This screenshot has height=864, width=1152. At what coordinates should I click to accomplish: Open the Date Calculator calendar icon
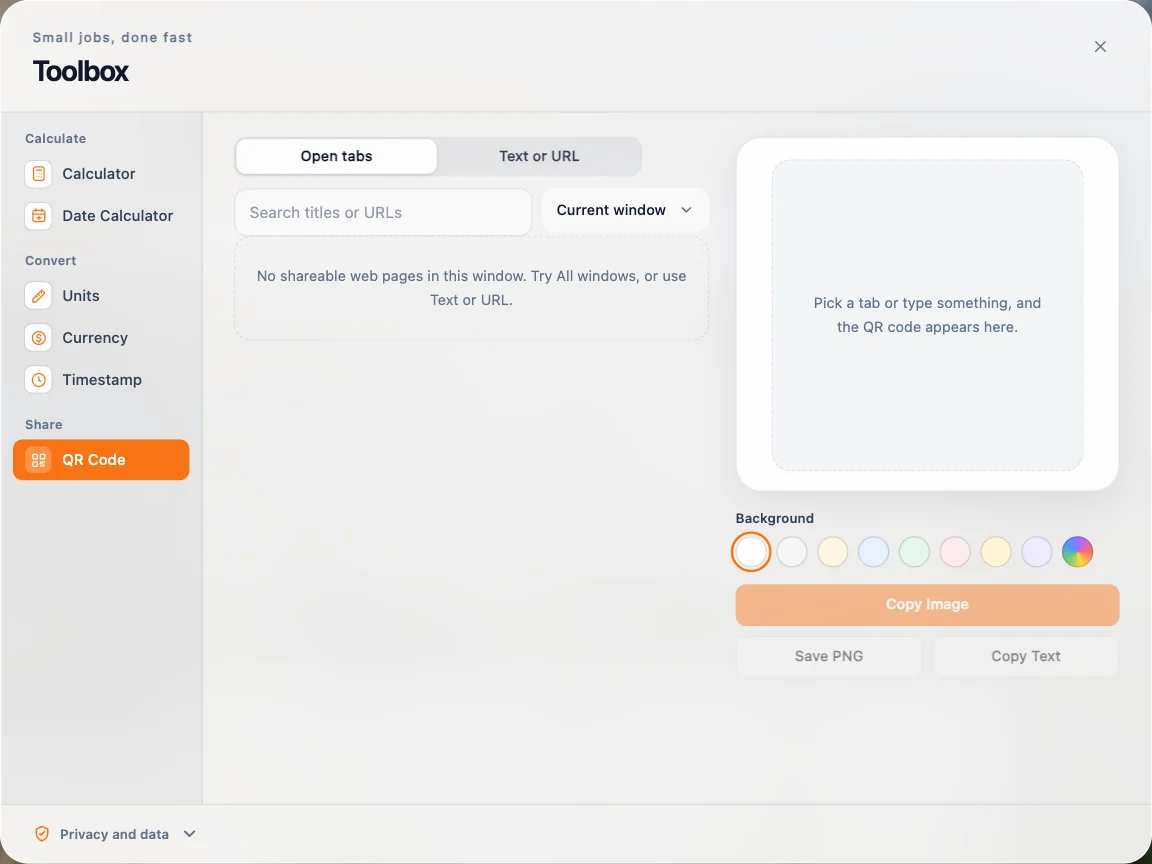coord(38,216)
